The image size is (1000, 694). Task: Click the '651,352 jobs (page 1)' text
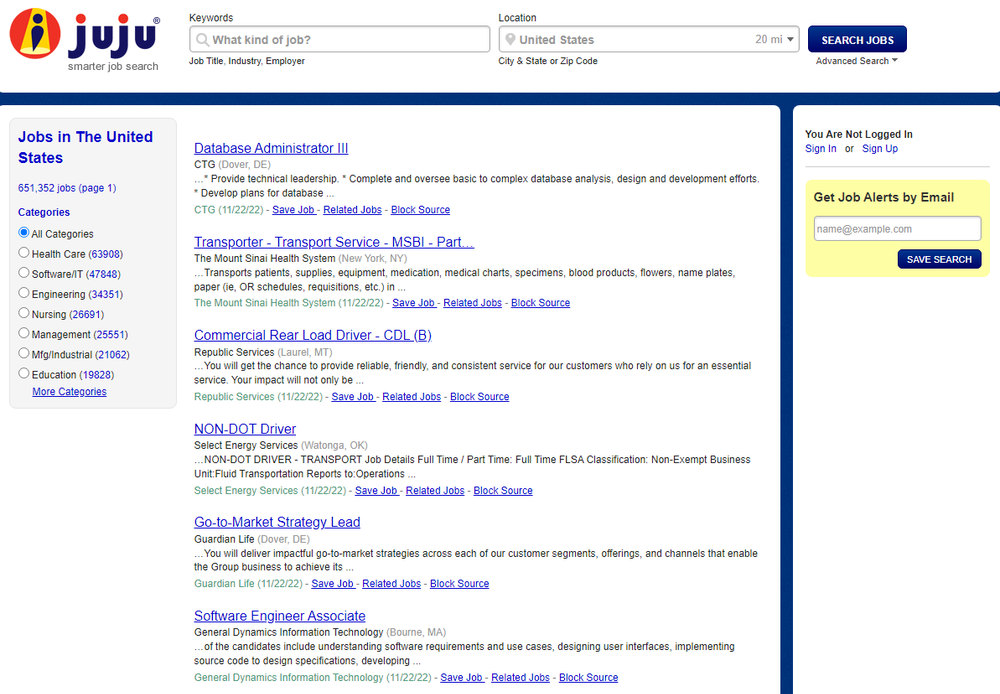67,188
